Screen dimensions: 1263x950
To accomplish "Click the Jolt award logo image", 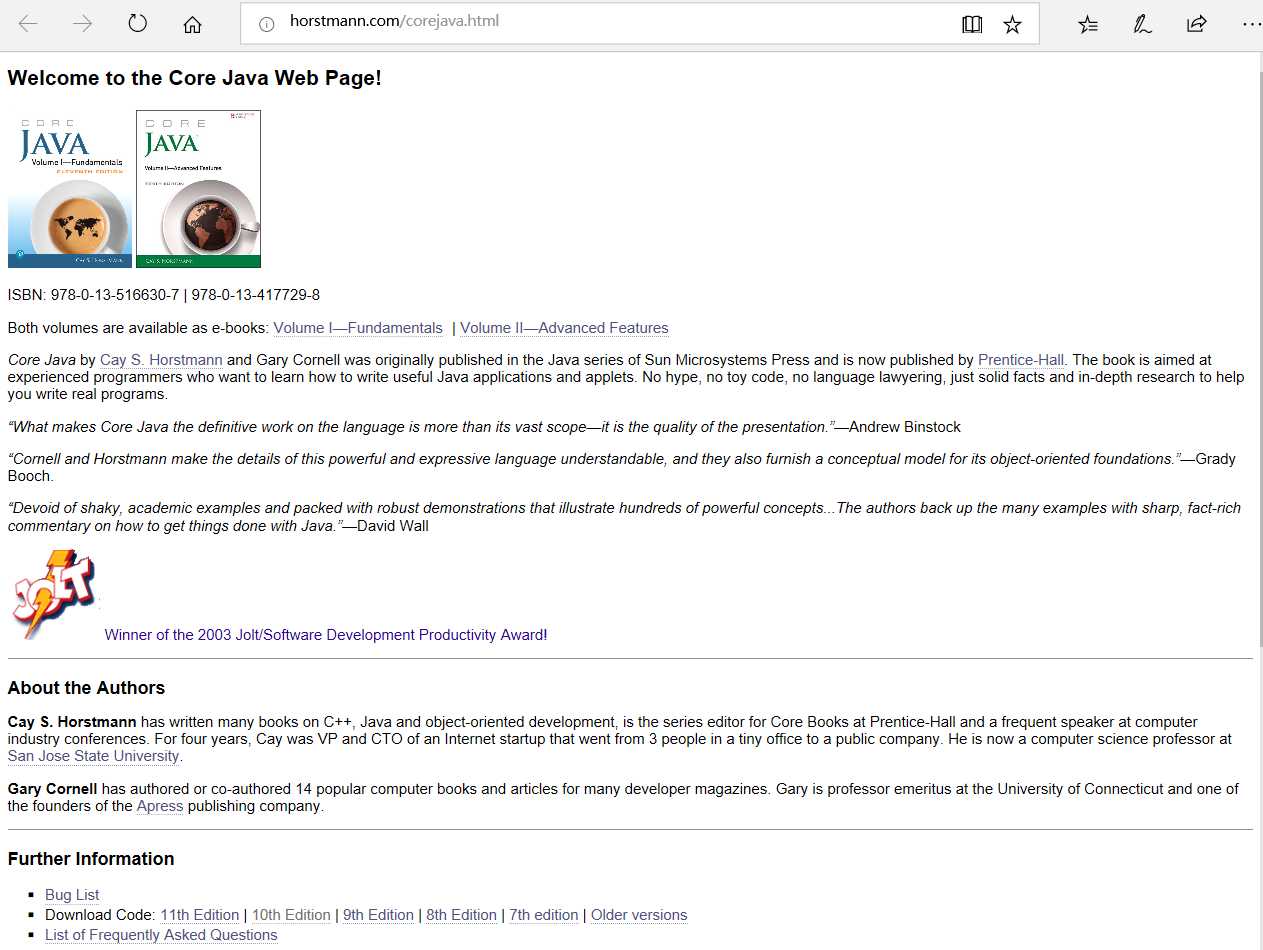I will coord(54,595).
